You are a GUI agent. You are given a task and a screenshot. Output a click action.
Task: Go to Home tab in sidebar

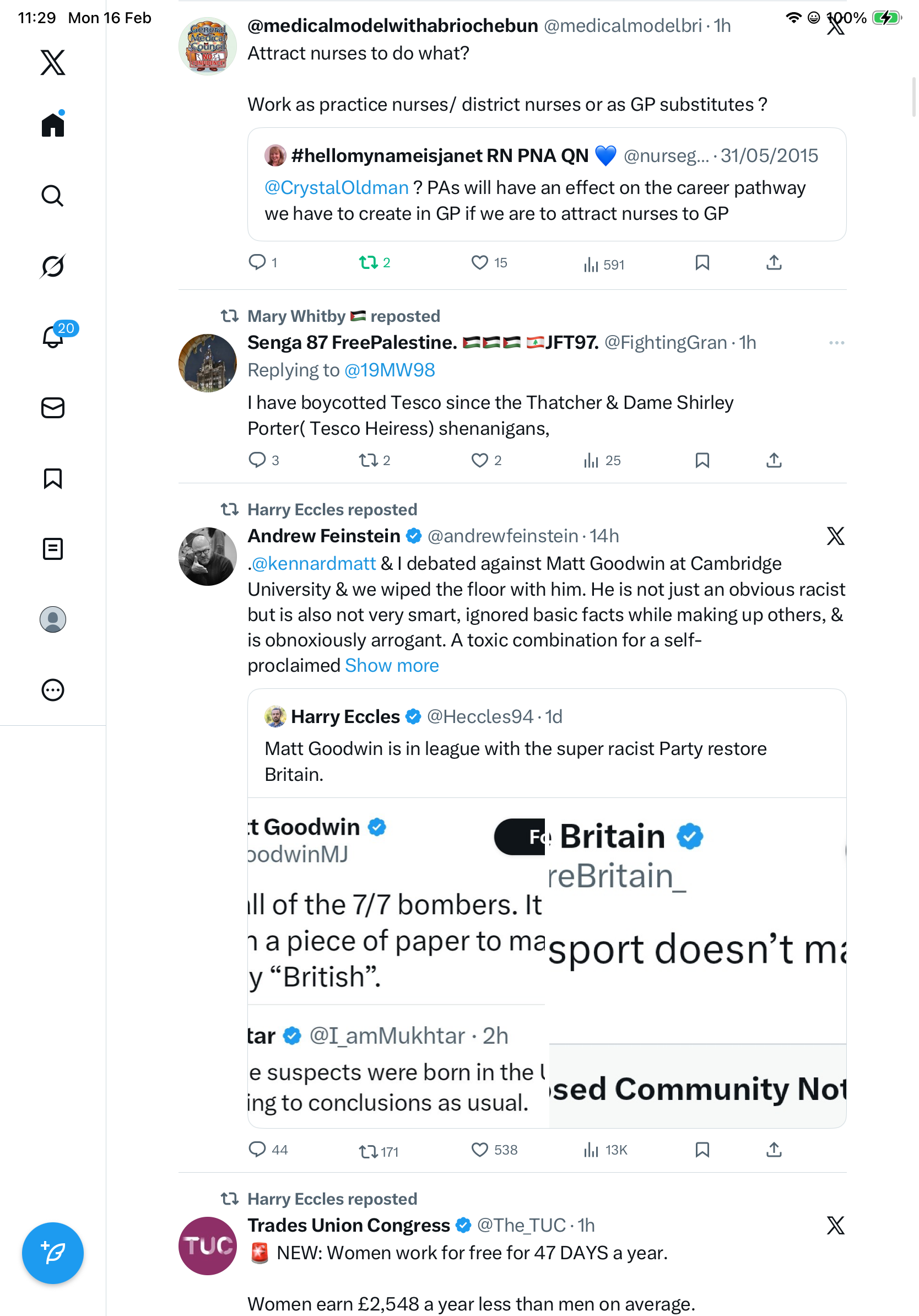(52, 125)
